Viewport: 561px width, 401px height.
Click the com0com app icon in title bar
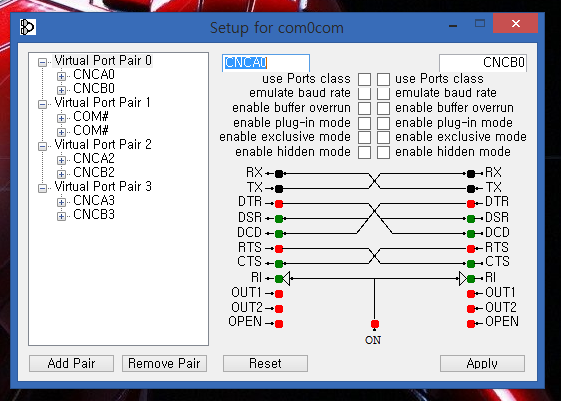pyautogui.click(x=28, y=27)
